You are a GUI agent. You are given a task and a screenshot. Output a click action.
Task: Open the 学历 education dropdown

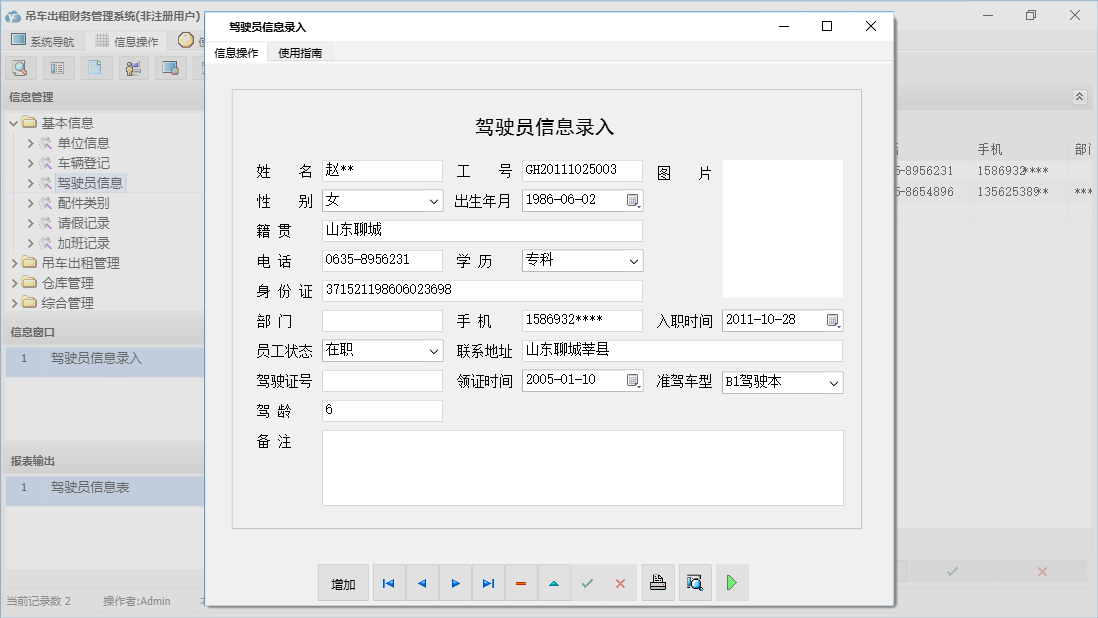click(x=635, y=260)
